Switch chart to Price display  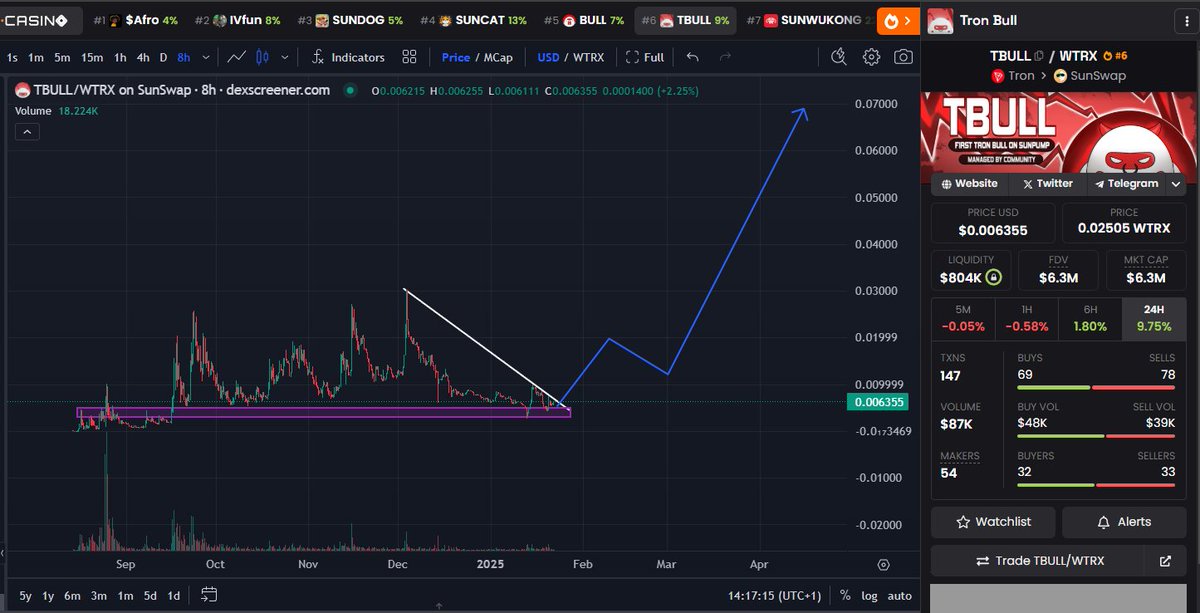456,57
